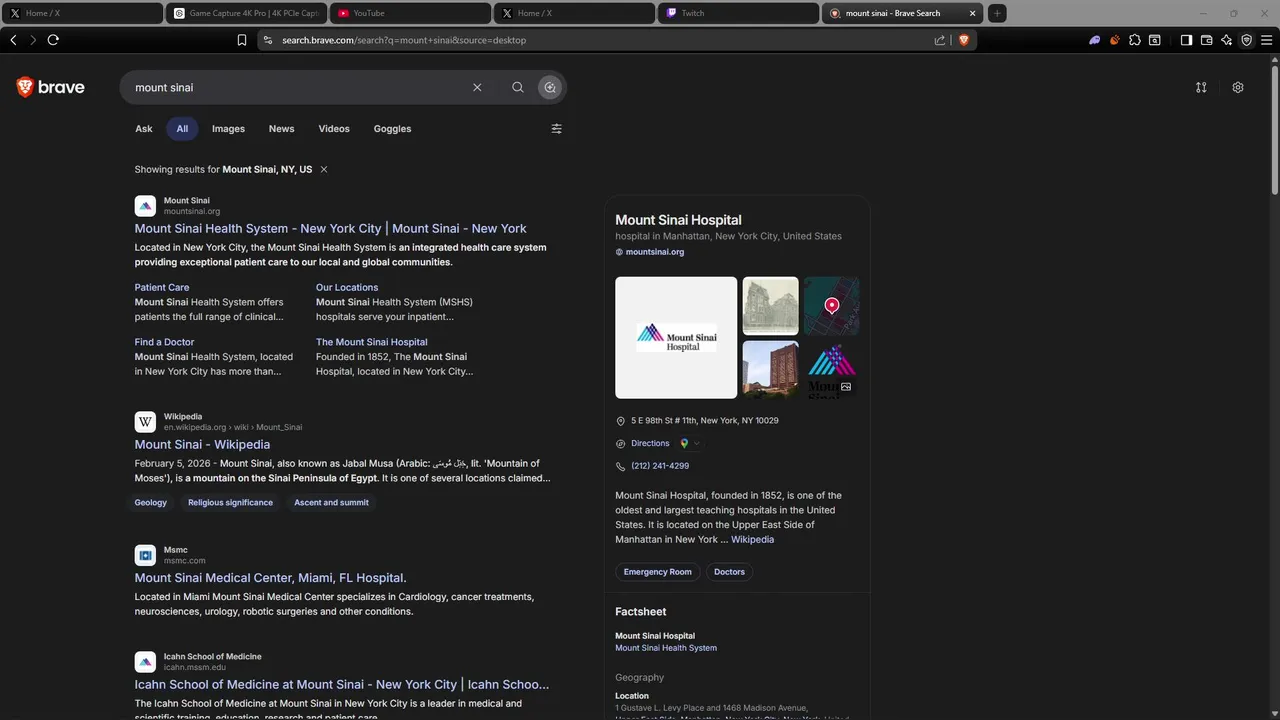Open the Goggles tab
Image resolution: width=1280 pixels, height=720 pixels.
point(392,129)
